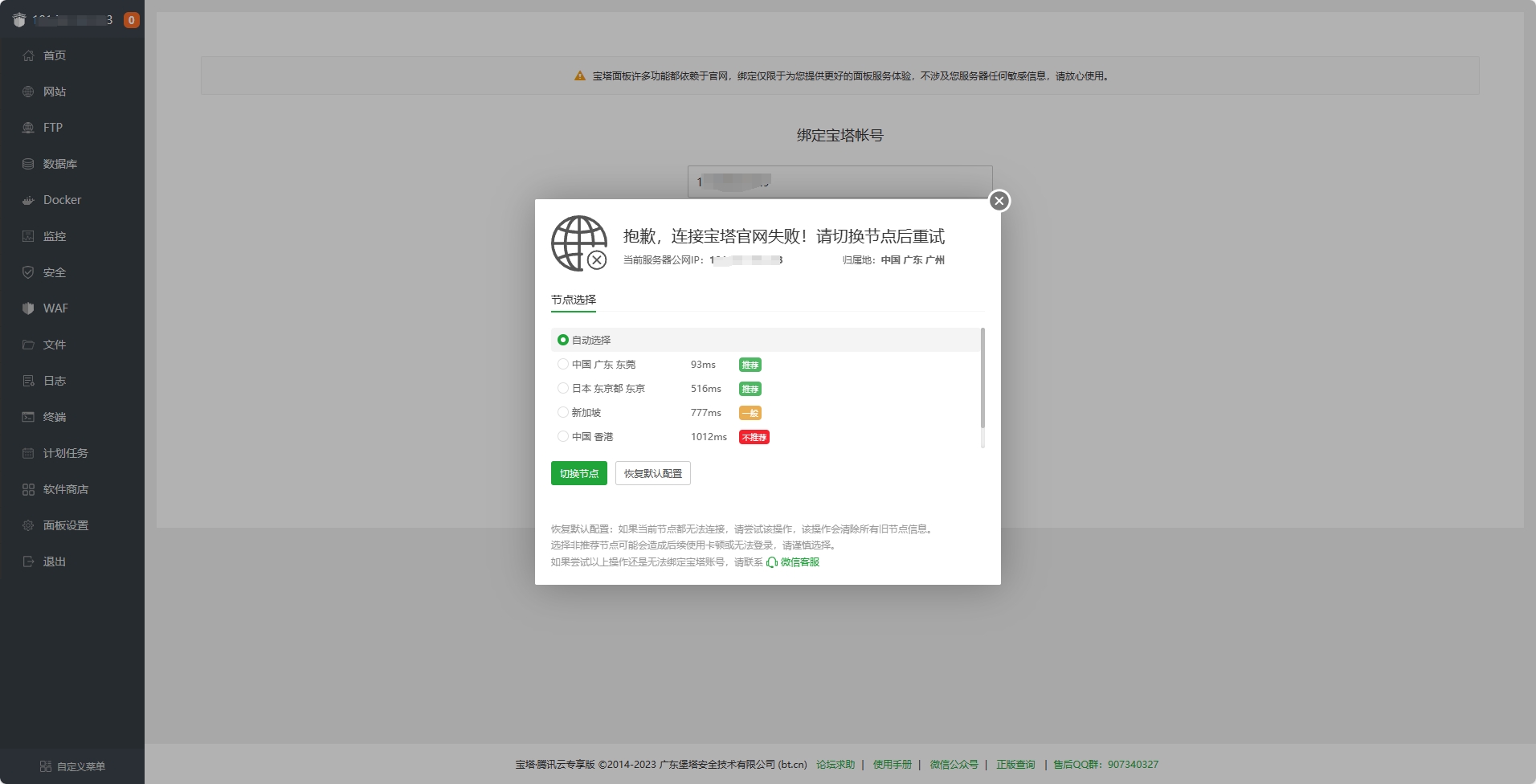The width and height of the screenshot is (1536, 784).
Task: Click the 微信客服 headset icon
Action: 772,562
